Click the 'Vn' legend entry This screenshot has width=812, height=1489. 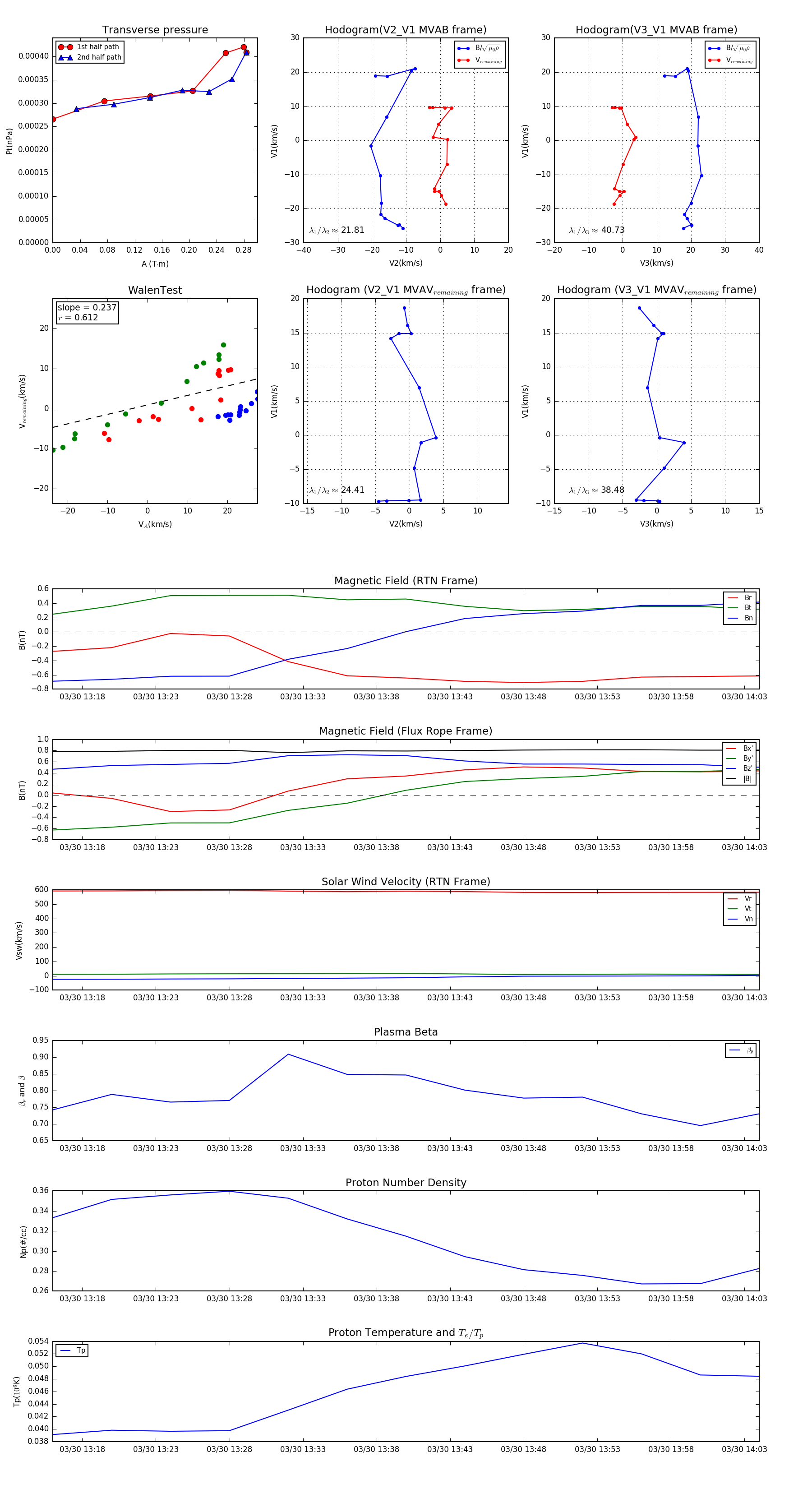(x=740, y=919)
